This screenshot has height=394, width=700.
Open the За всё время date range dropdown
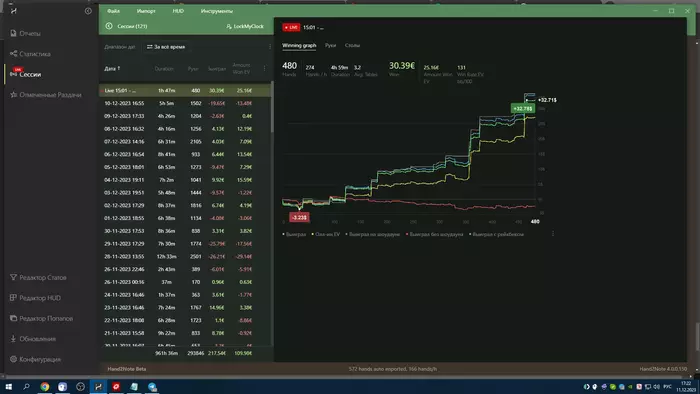166,47
